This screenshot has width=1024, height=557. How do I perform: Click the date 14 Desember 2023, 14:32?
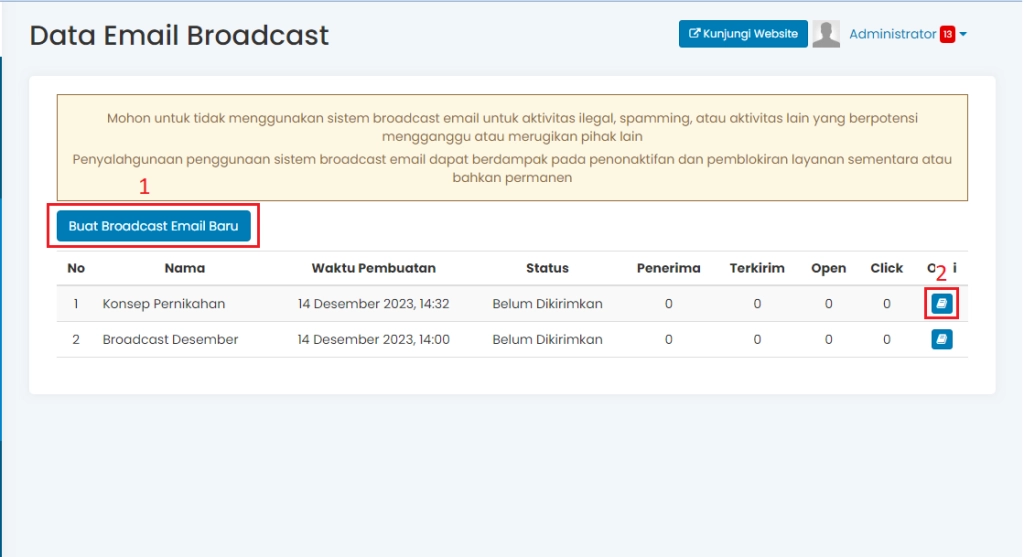click(x=374, y=304)
